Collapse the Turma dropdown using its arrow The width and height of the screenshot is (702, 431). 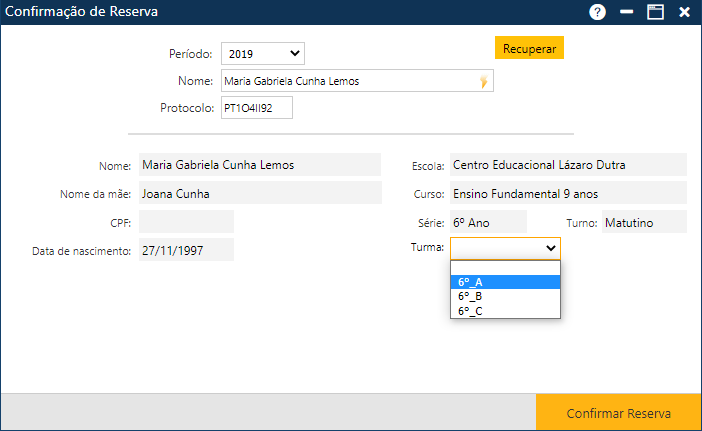(x=550, y=247)
